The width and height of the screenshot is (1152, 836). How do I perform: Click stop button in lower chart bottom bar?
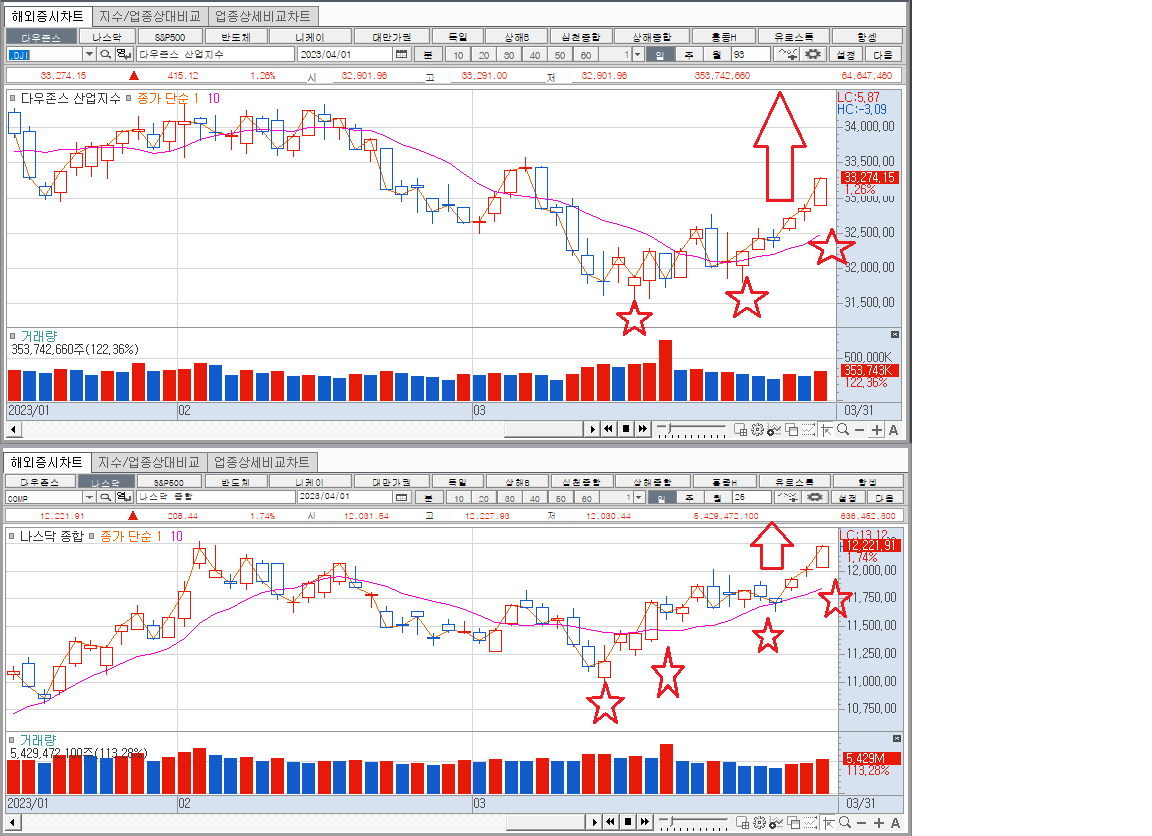(x=627, y=822)
